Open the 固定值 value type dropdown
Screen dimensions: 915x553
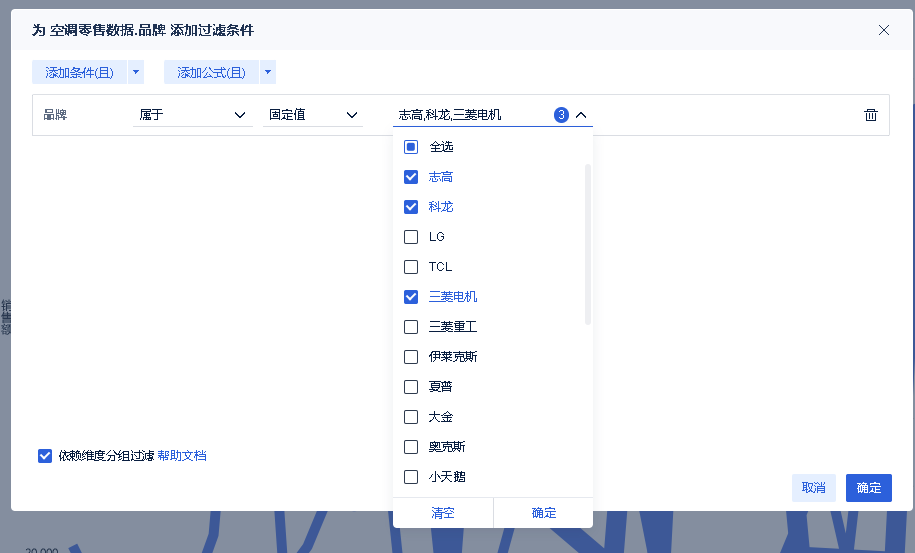pyautogui.click(x=313, y=115)
